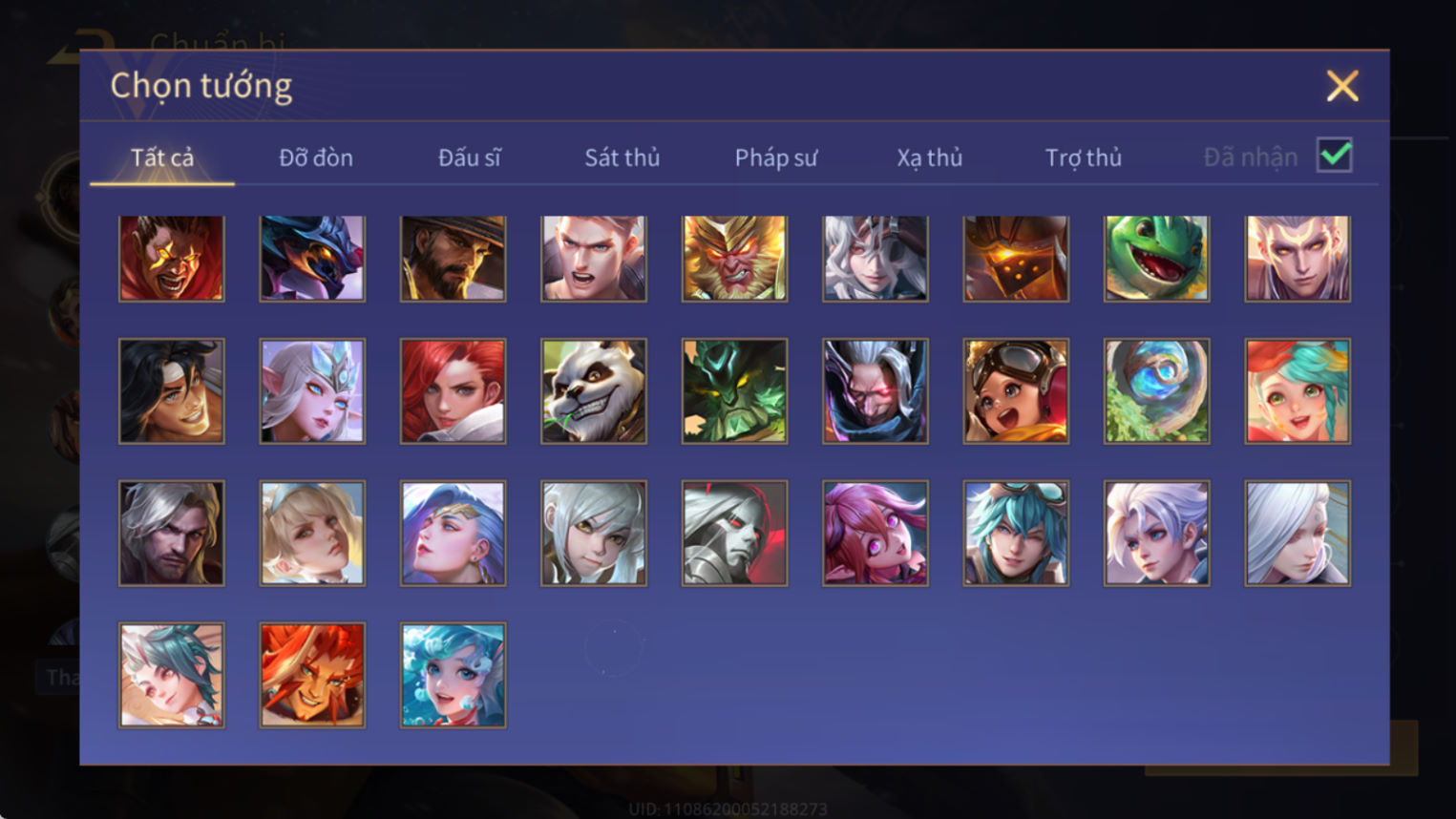Viewport: 1456px width, 819px height.
Task: Select the blue mermaid hero with bubbles
Action: point(453,675)
